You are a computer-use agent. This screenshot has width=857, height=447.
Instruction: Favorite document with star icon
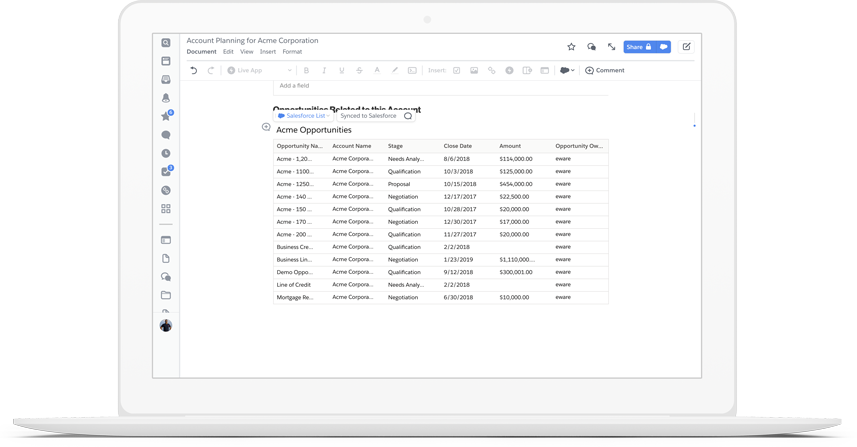tap(571, 47)
